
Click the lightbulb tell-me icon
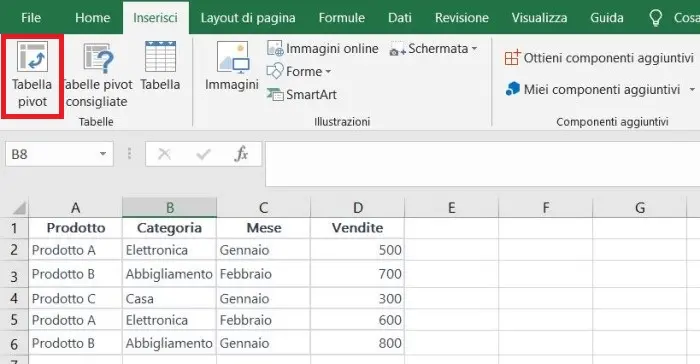coord(655,18)
